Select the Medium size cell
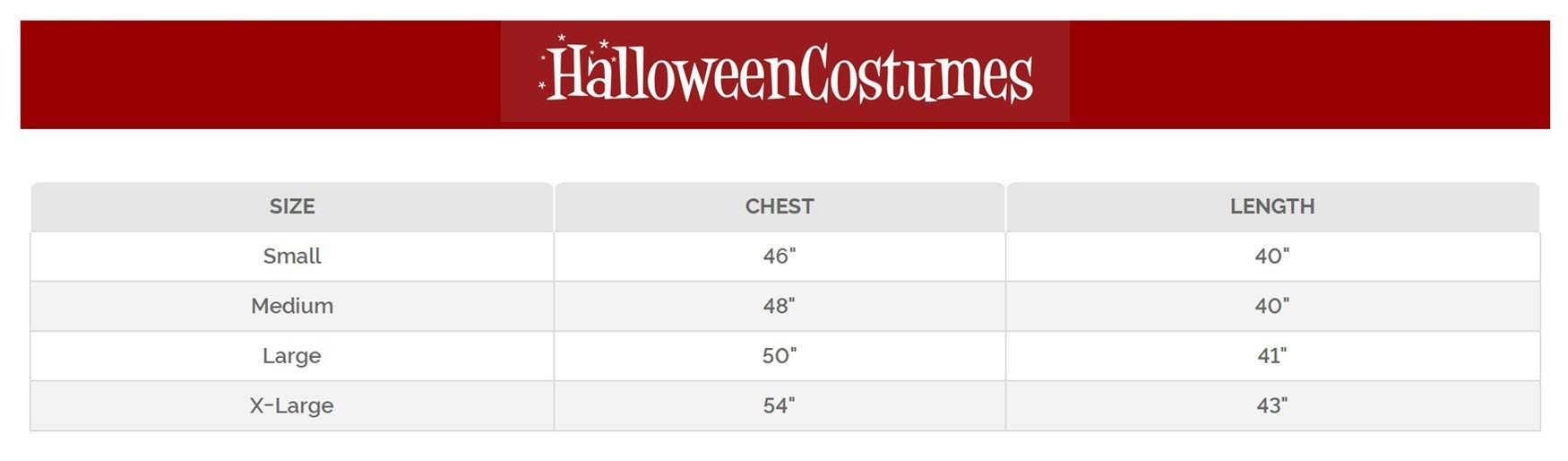 coord(292,306)
